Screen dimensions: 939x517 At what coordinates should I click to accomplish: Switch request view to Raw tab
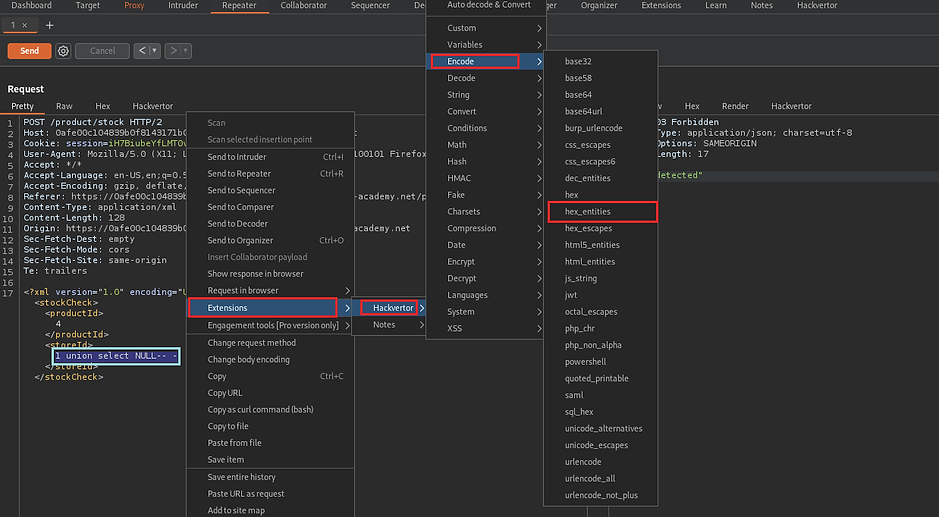64,106
